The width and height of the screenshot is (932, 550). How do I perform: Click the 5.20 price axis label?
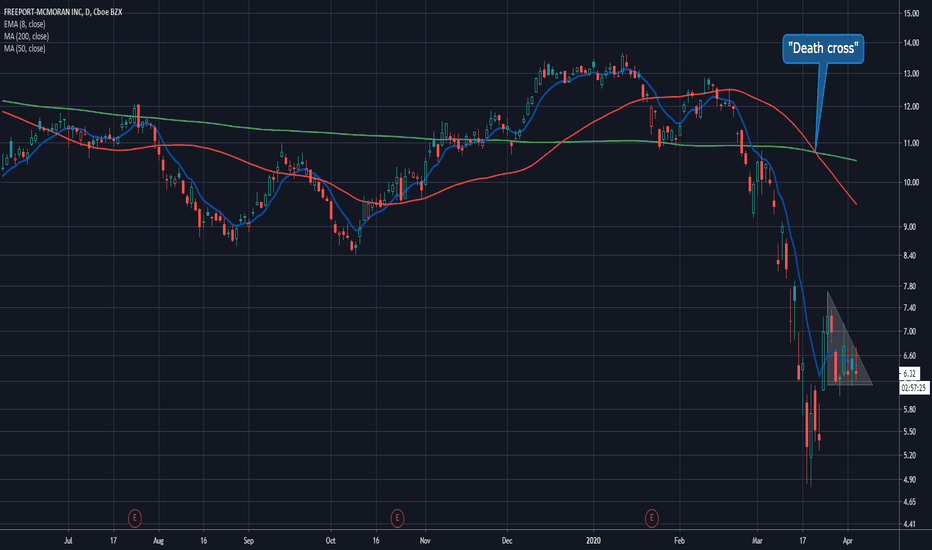pyautogui.click(x=909, y=455)
